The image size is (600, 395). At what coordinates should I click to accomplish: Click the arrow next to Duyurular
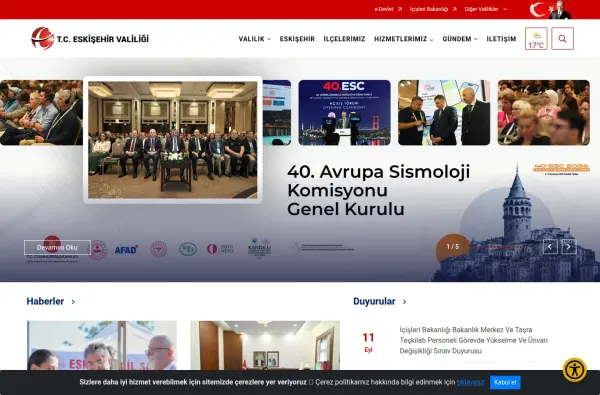pyautogui.click(x=404, y=302)
